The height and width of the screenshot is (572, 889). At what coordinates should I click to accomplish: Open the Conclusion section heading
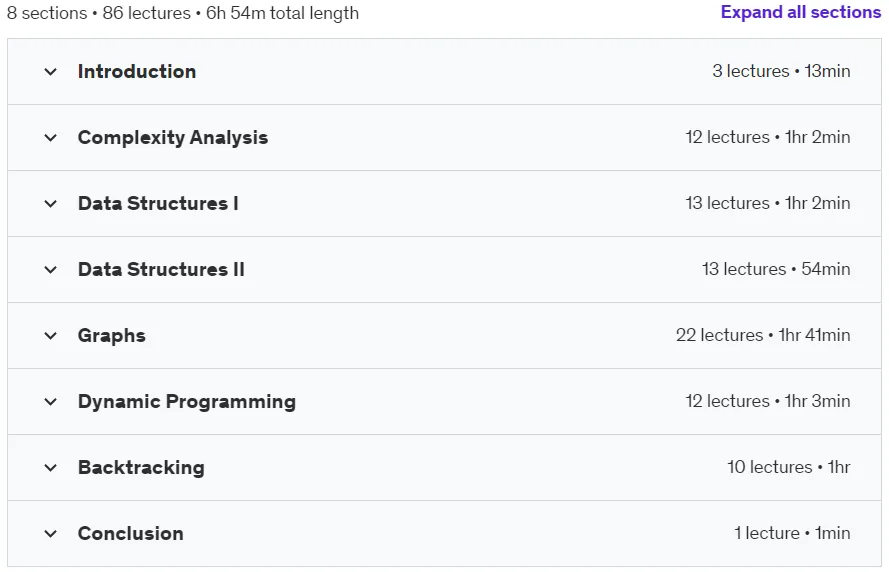click(x=130, y=533)
